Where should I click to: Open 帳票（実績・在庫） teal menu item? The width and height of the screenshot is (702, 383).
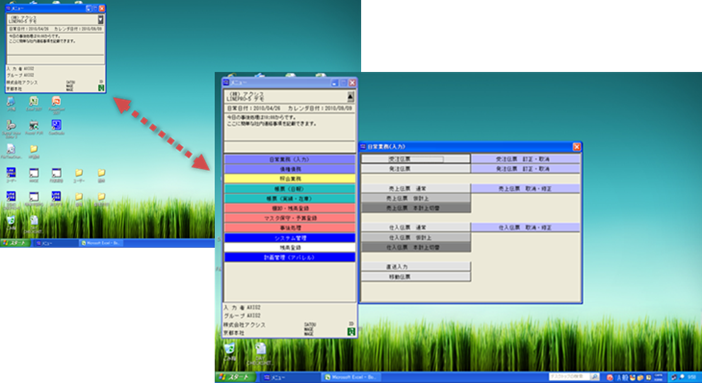pyautogui.click(x=290, y=198)
